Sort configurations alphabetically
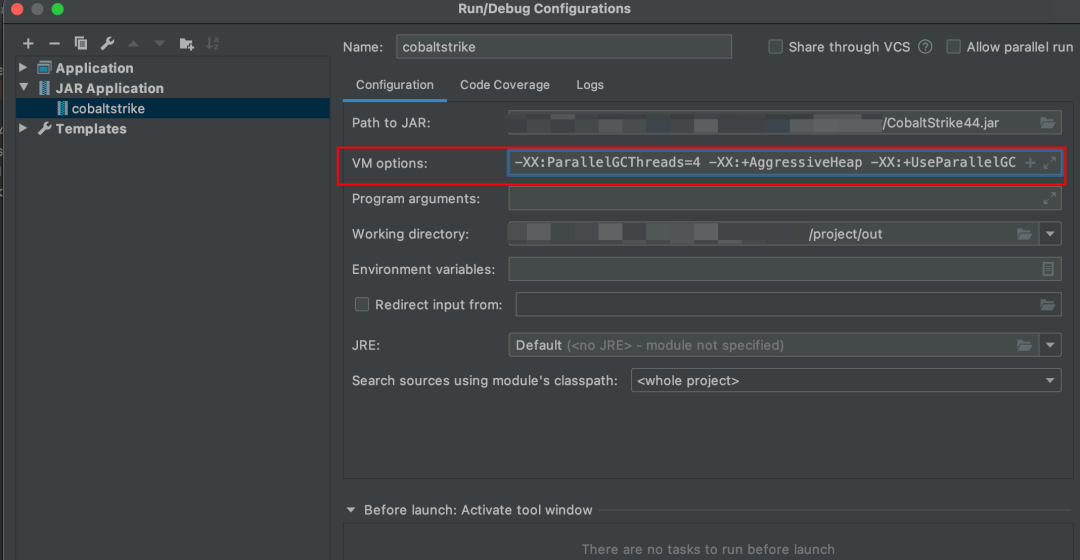This screenshot has width=1080, height=560. click(213, 43)
